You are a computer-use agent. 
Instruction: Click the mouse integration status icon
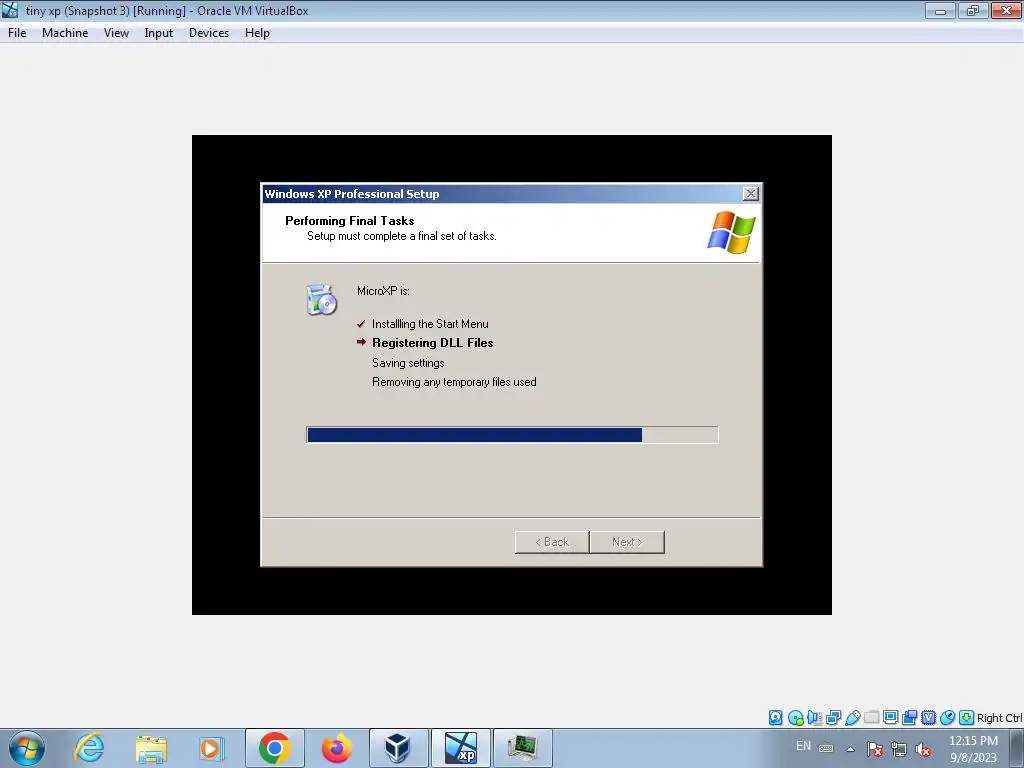click(947, 718)
